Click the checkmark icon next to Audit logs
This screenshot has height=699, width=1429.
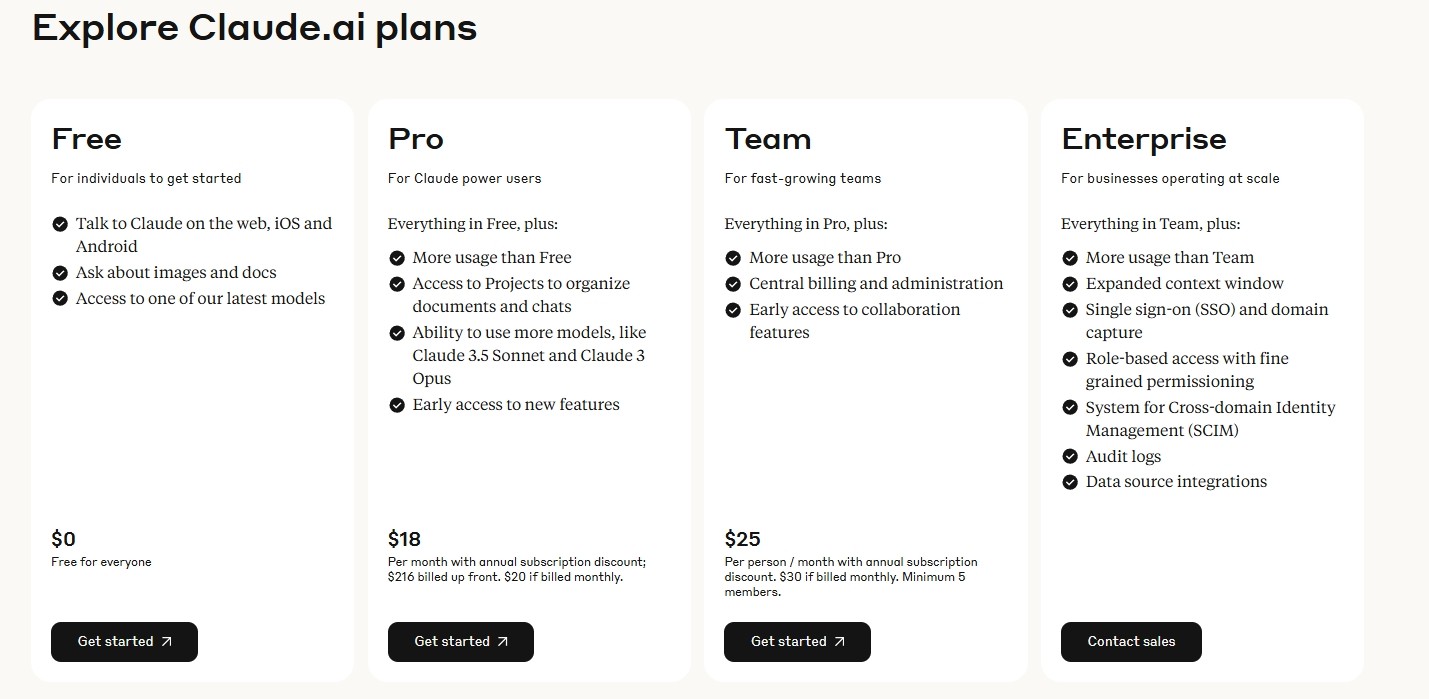coord(1070,456)
